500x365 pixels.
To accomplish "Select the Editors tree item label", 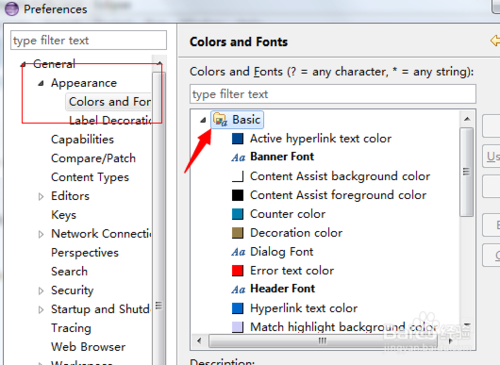I will 70,196.
